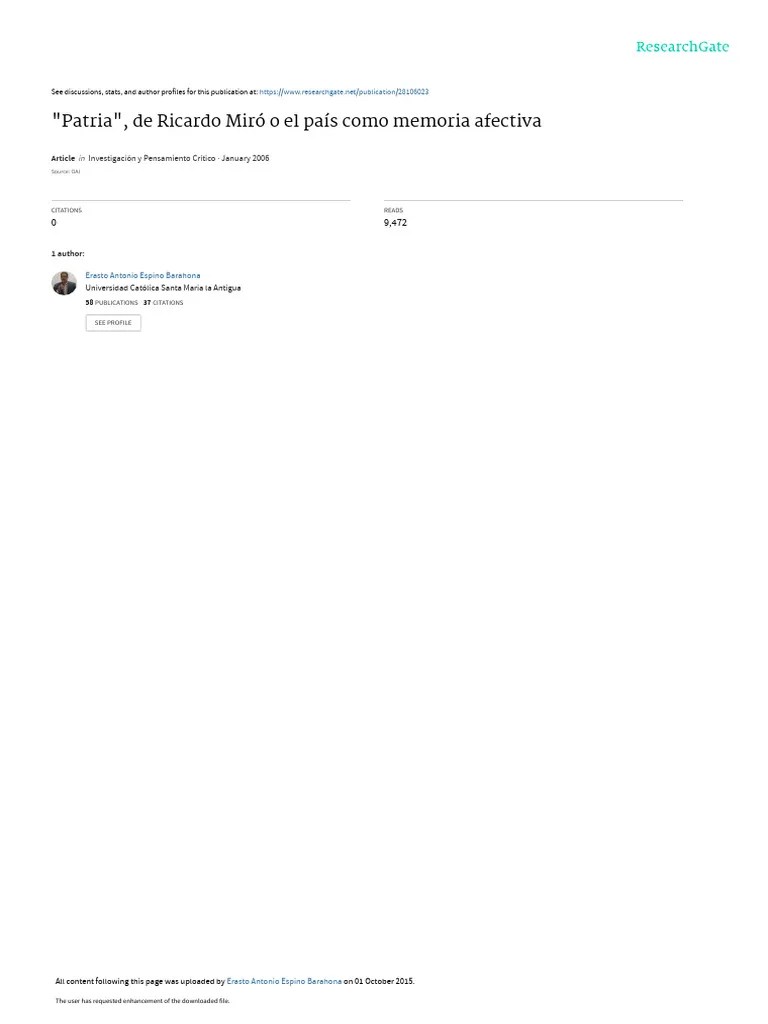The image size is (768, 1024).
Task: Open the author's profile photo thumbnail
Action: click(64, 283)
